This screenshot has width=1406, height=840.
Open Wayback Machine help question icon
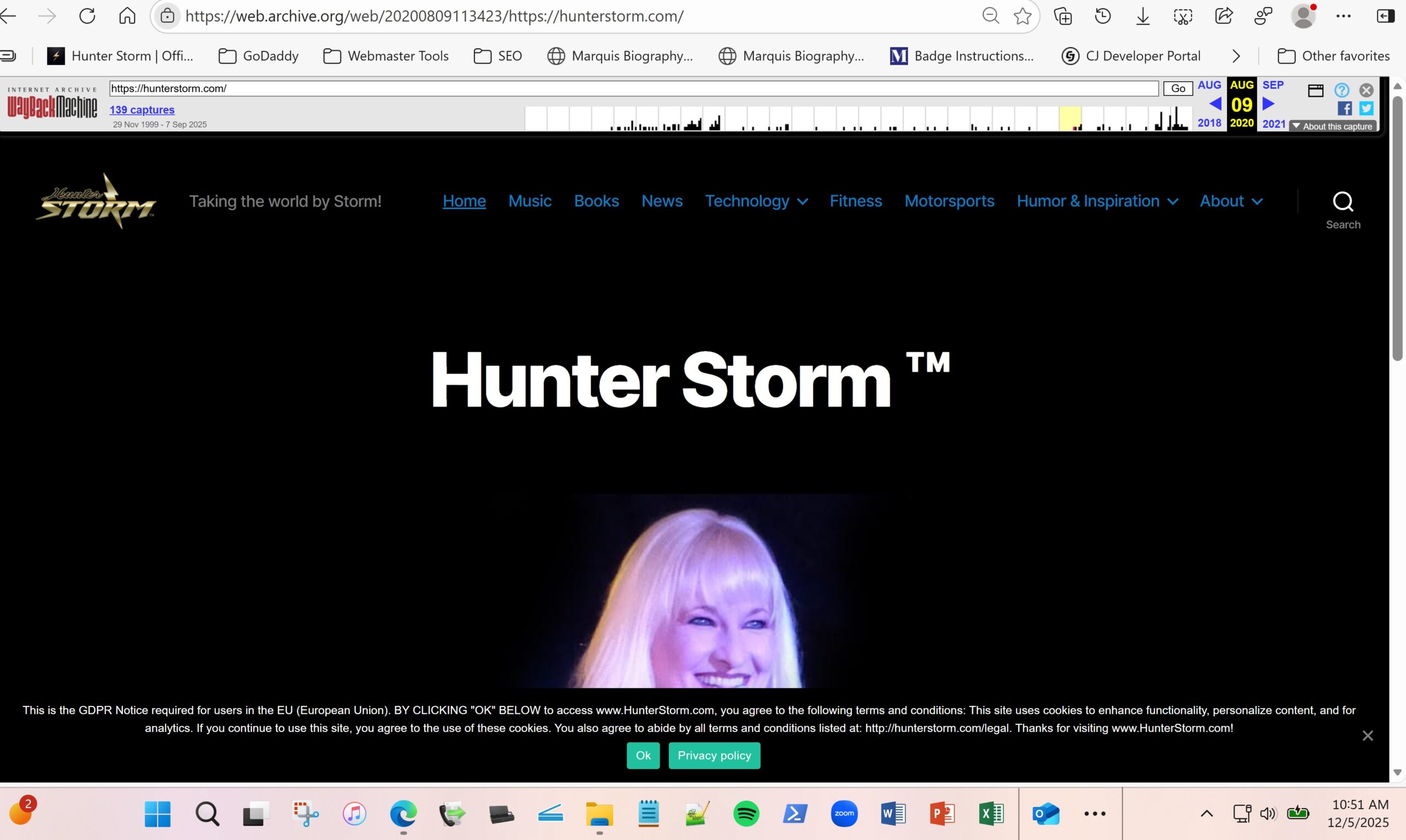[1341, 90]
